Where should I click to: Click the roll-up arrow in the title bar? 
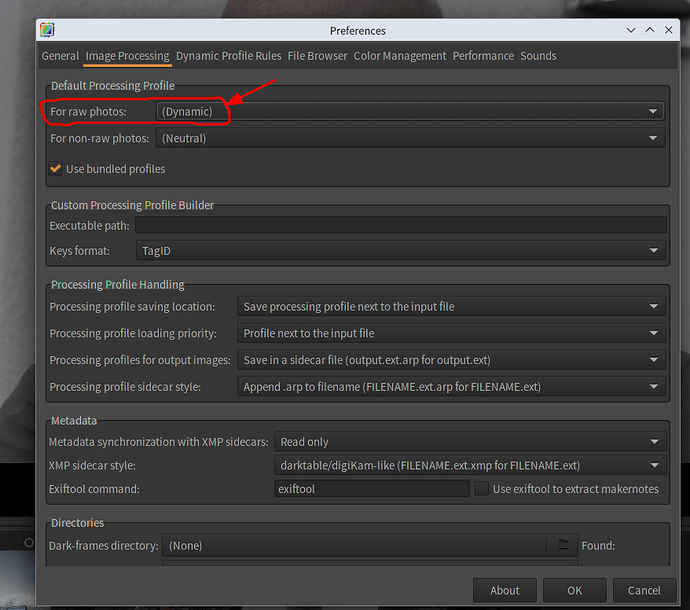[x=650, y=30]
